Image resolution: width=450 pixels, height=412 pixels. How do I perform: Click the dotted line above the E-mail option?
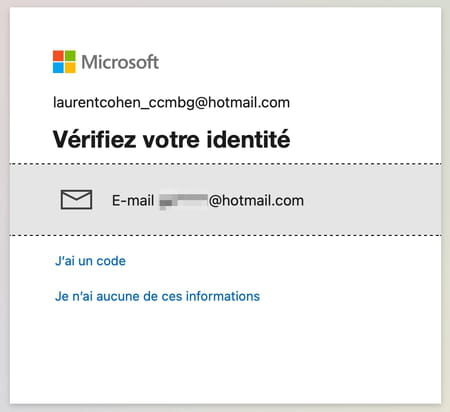225,164
